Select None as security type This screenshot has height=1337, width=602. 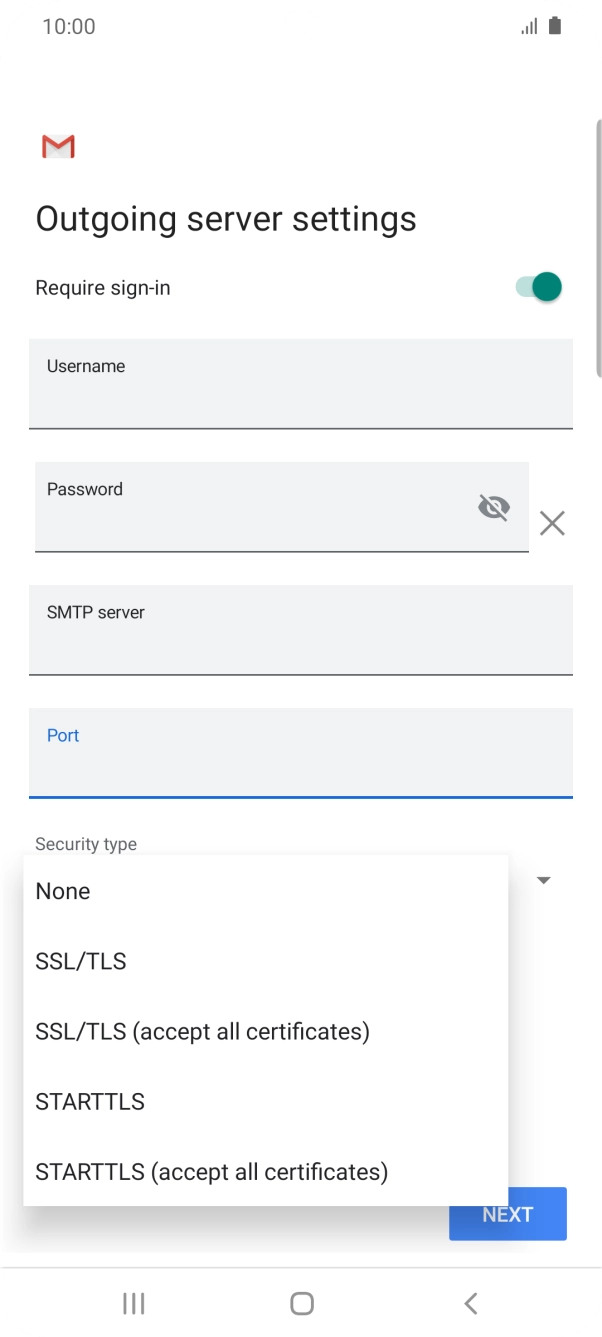click(x=63, y=891)
